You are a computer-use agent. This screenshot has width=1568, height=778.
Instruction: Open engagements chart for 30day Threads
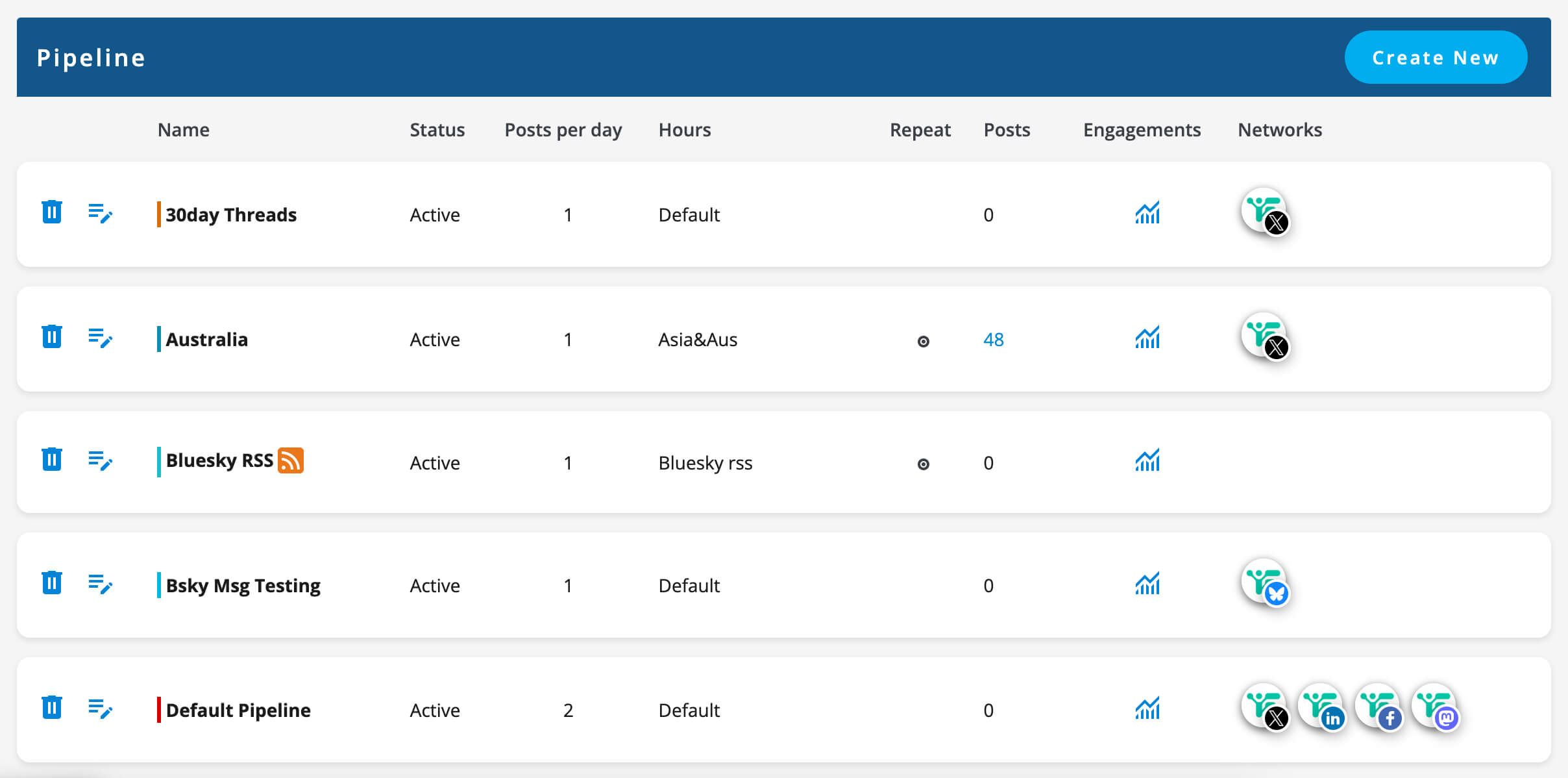(x=1147, y=213)
